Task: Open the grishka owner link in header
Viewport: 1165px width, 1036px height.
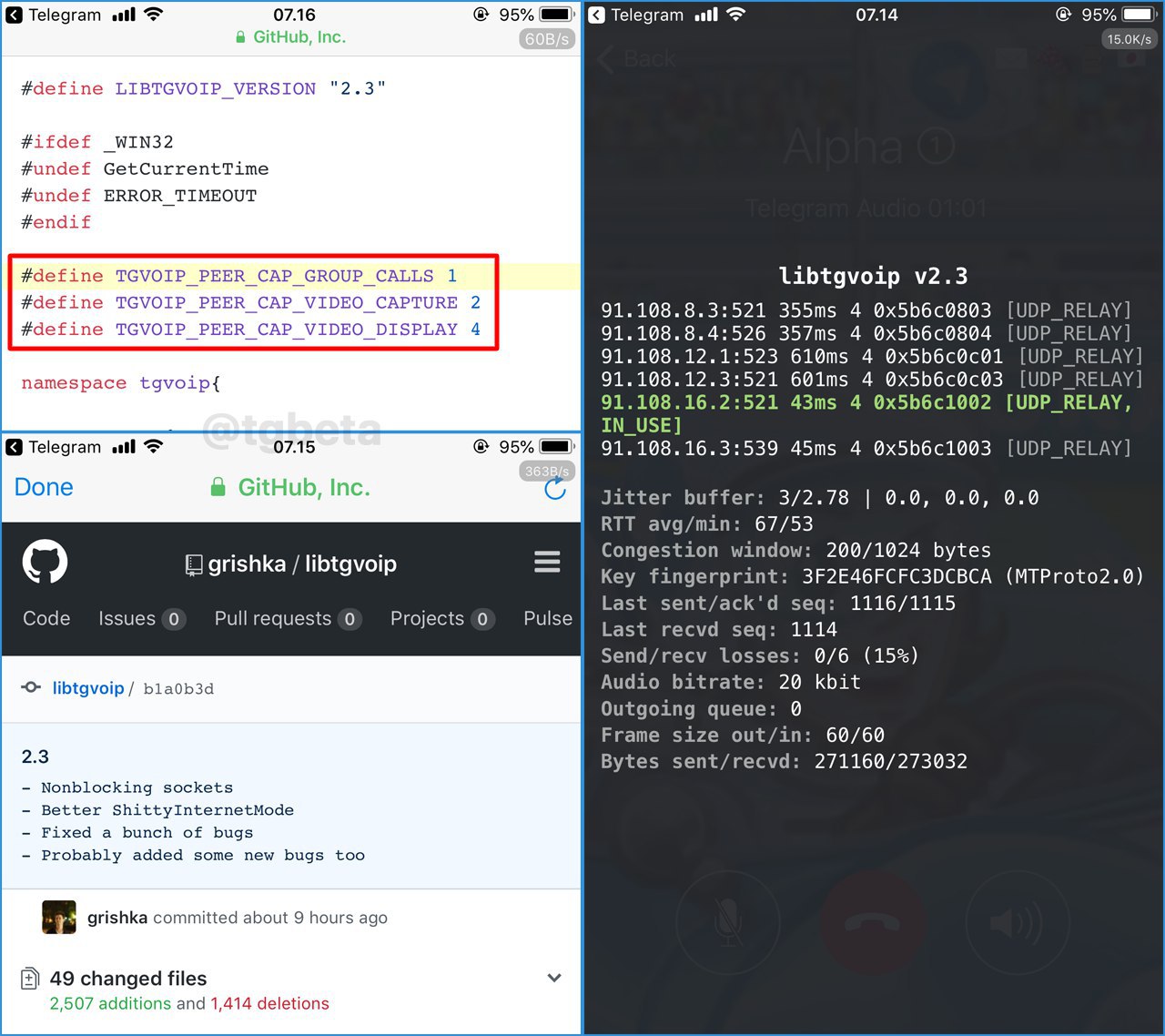Action: tap(247, 564)
